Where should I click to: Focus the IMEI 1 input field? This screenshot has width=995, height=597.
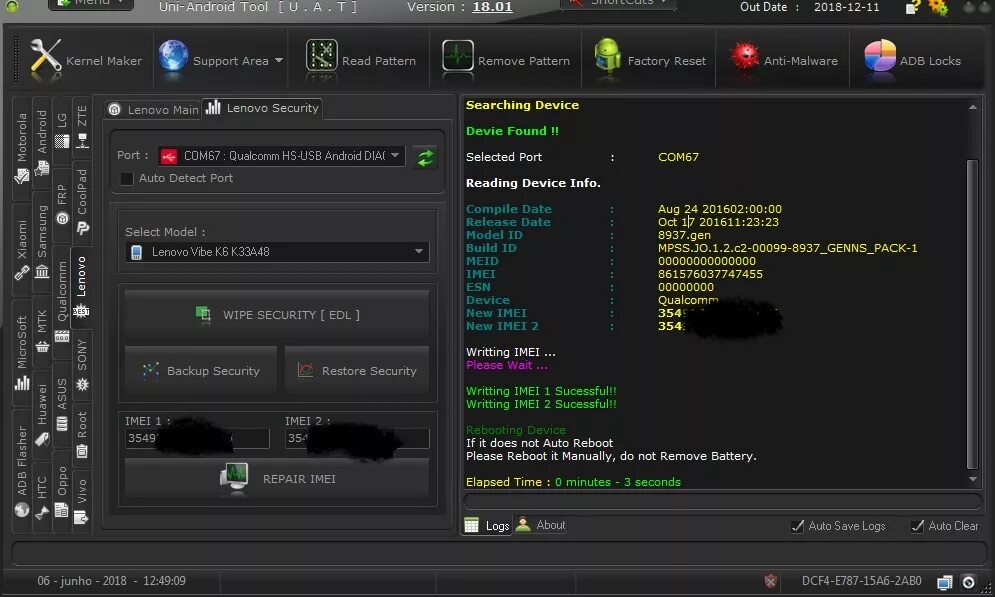(197, 438)
